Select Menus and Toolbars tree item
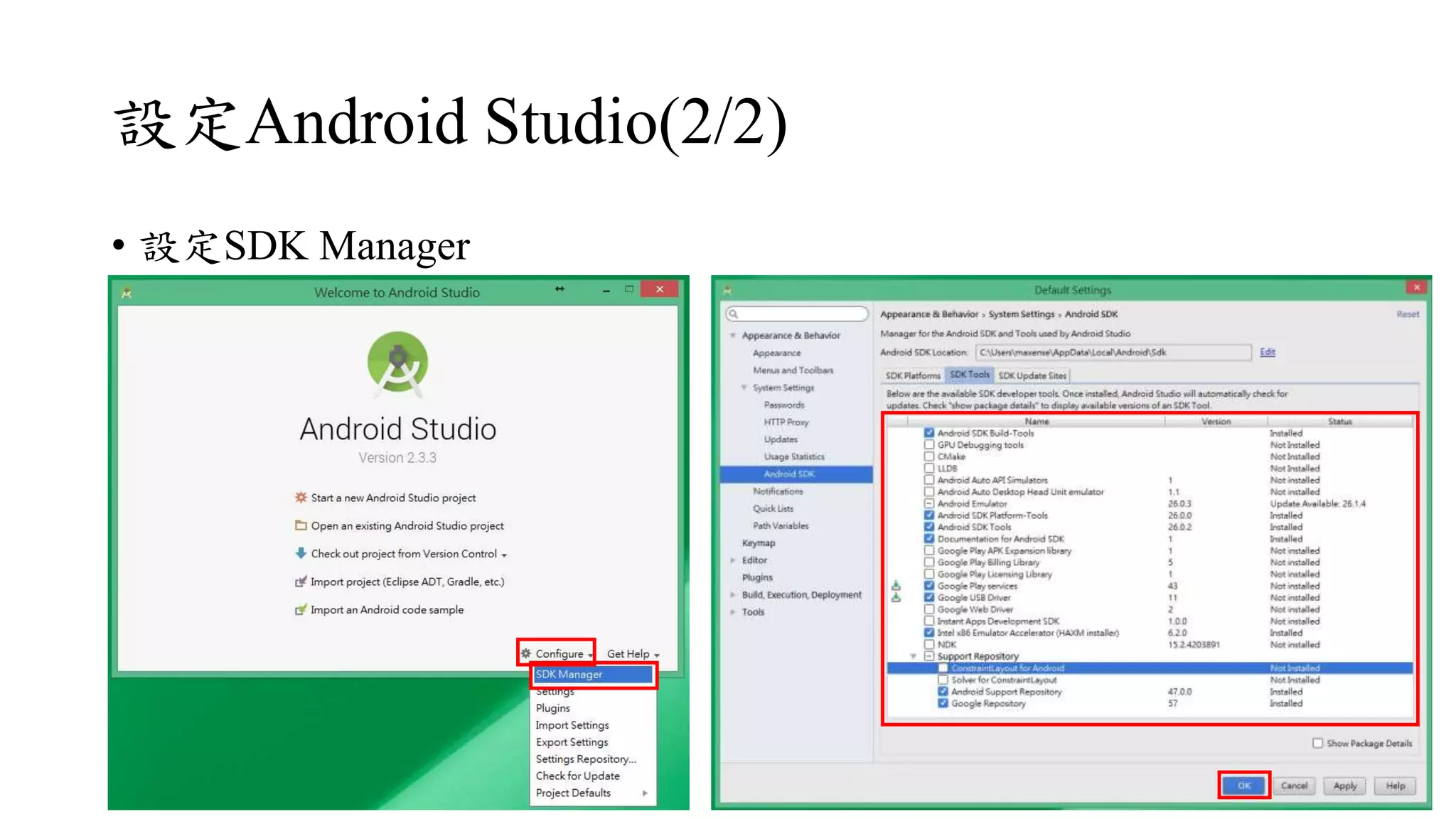Viewport: 1456px width, 819px height. pos(793,370)
